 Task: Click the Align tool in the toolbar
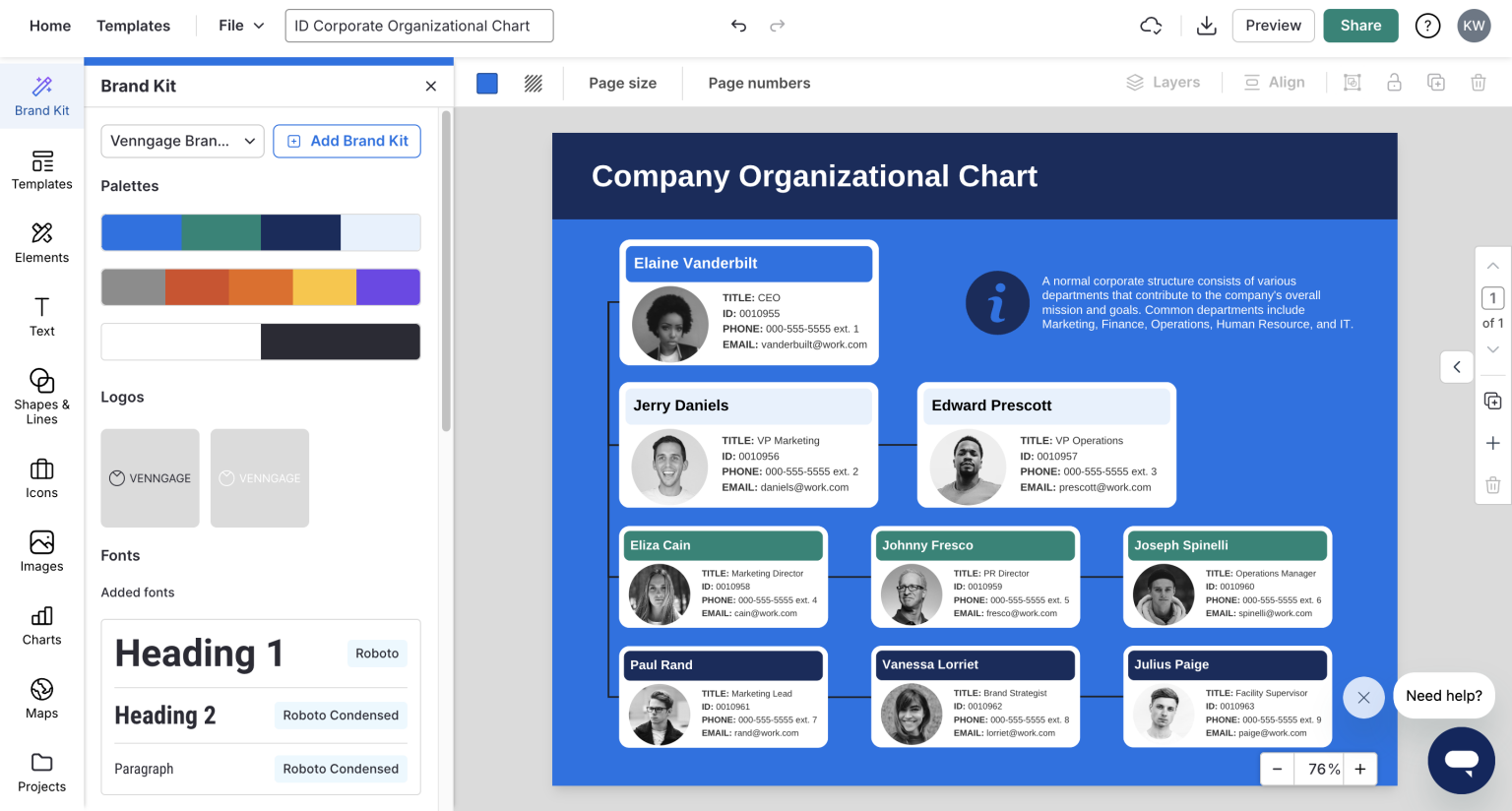tap(1275, 82)
